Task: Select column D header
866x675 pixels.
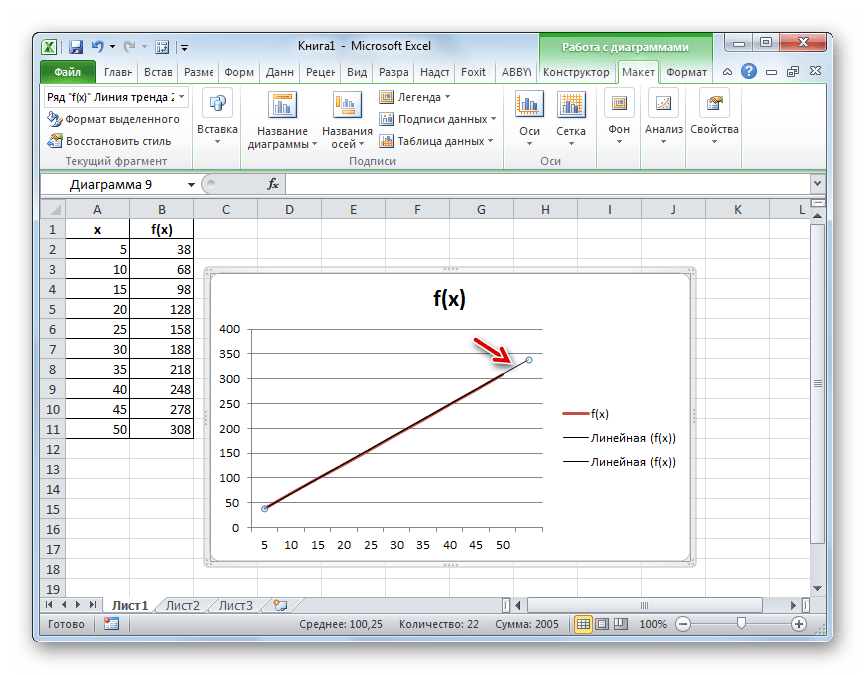Action: [x=289, y=209]
